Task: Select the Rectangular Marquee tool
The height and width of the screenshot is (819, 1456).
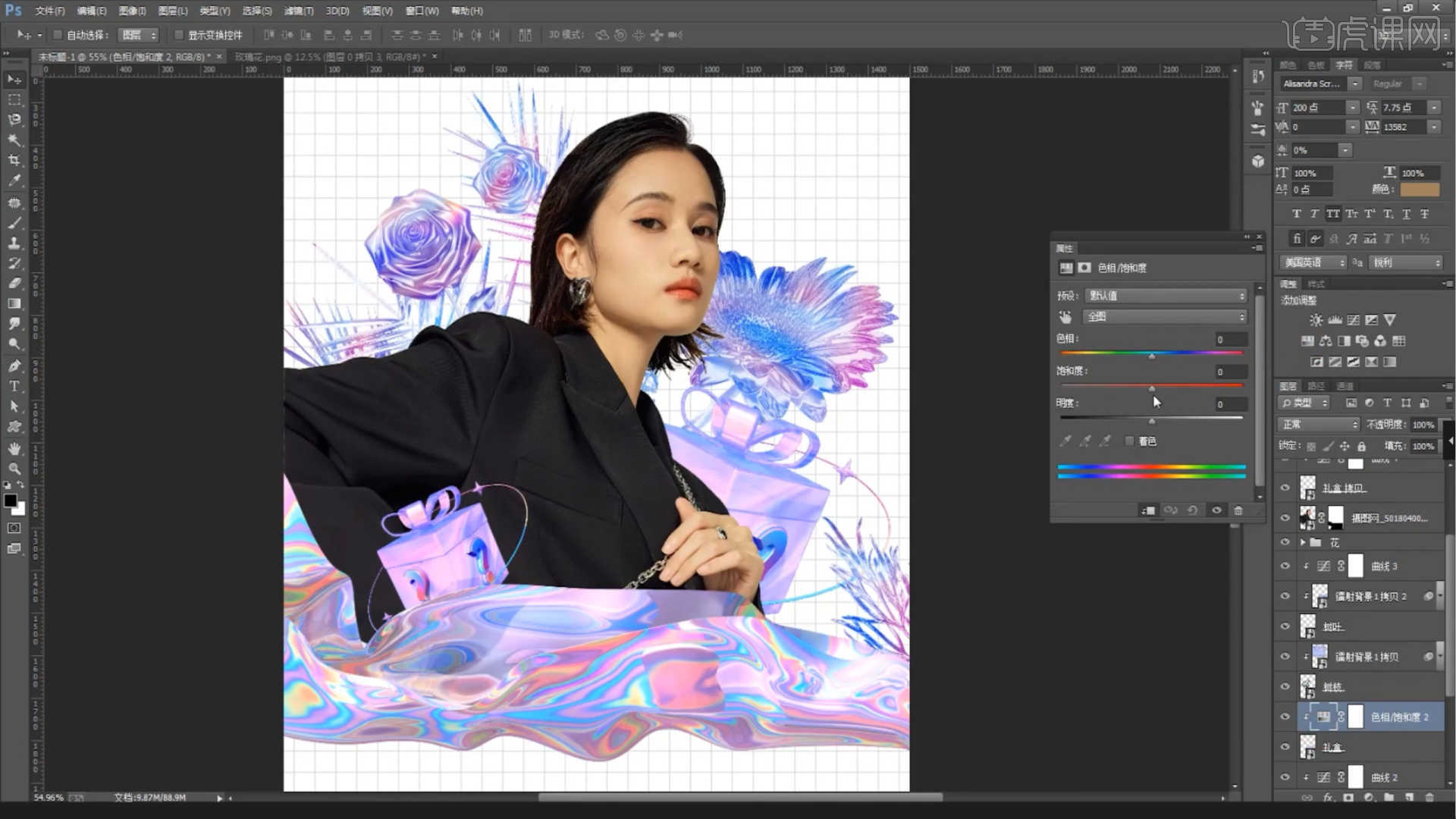Action: click(x=14, y=100)
